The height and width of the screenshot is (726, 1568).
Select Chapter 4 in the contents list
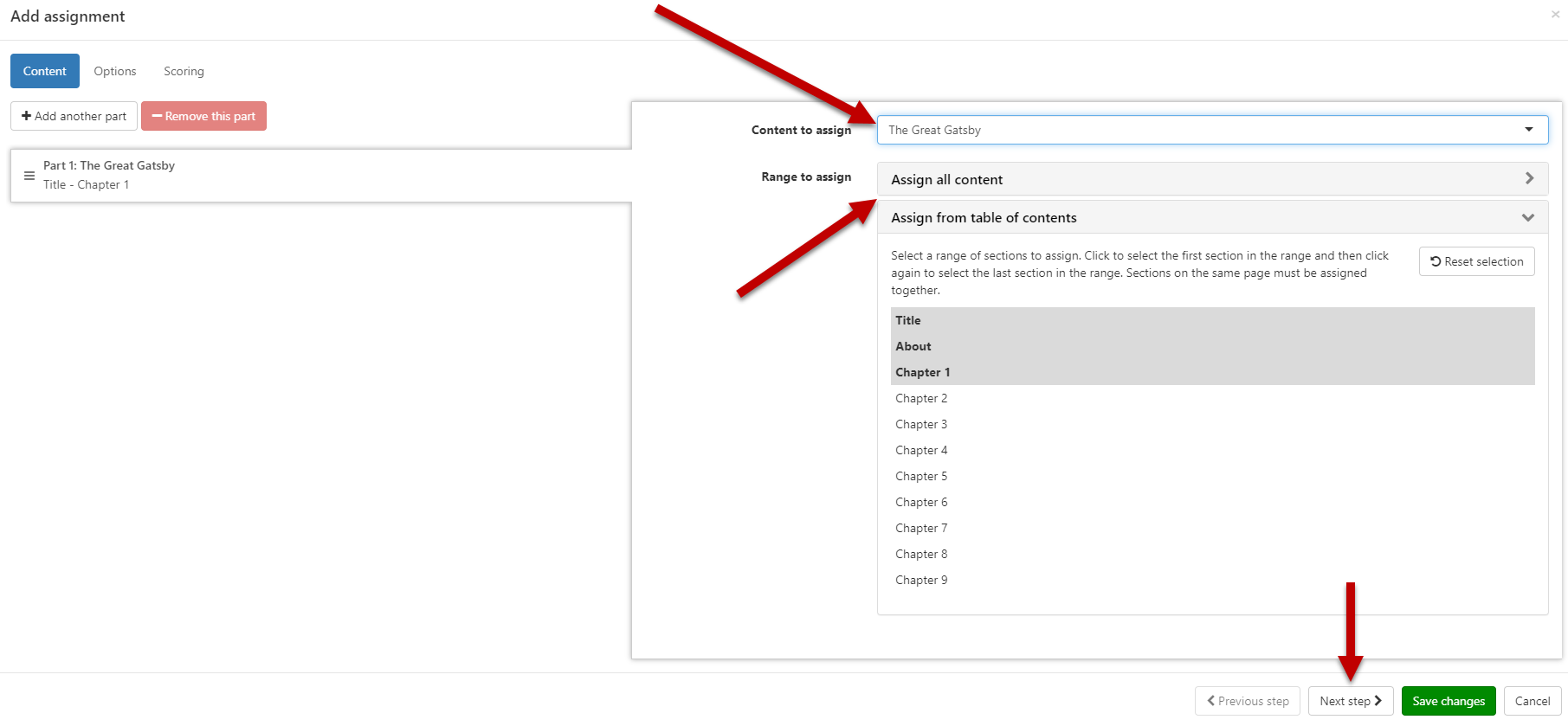[1212, 450]
